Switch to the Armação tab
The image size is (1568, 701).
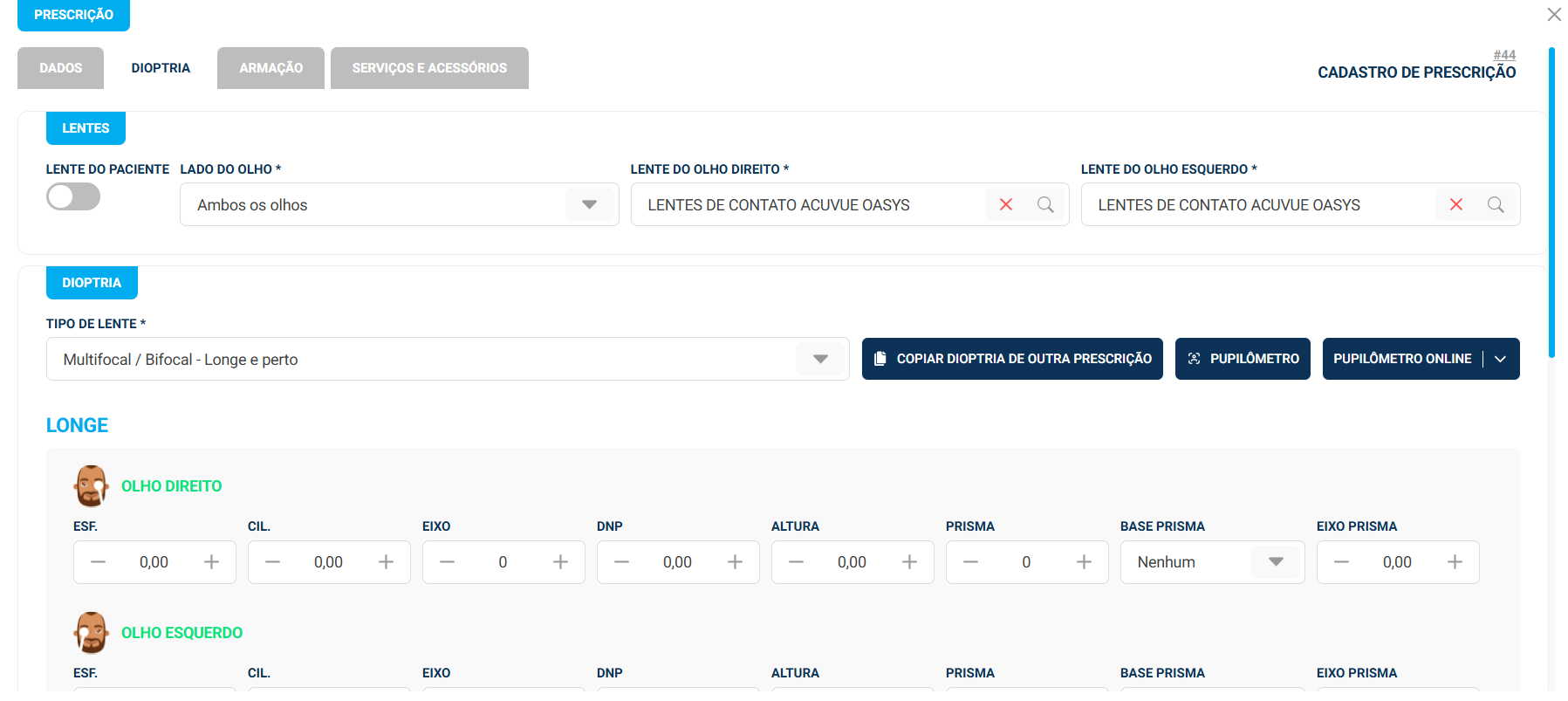[x=270, y=68]
